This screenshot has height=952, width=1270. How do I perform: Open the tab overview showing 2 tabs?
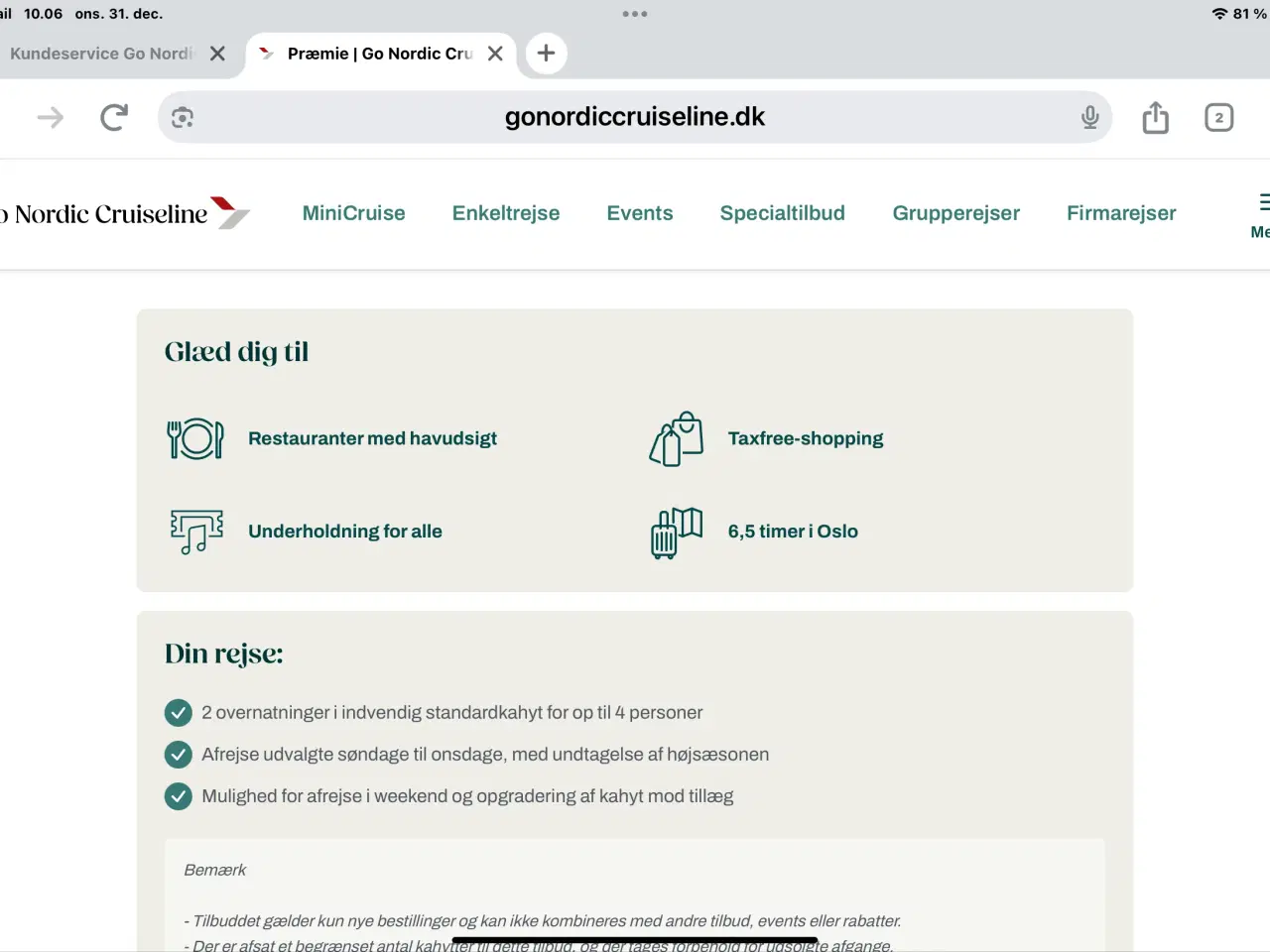coord(1218,118)
